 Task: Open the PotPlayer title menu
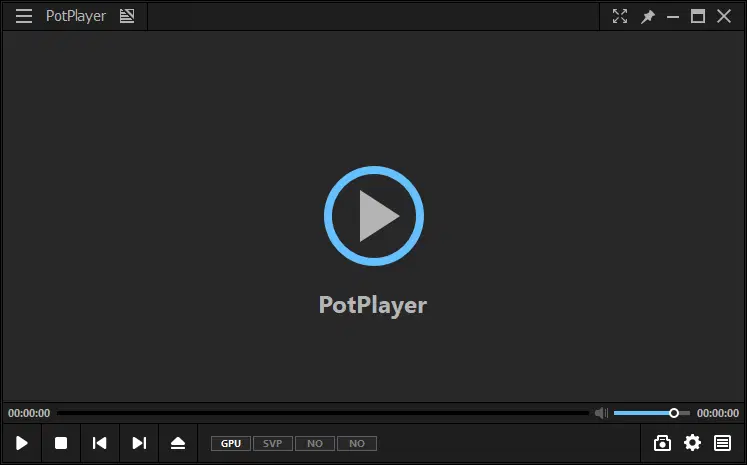[76, 16]
